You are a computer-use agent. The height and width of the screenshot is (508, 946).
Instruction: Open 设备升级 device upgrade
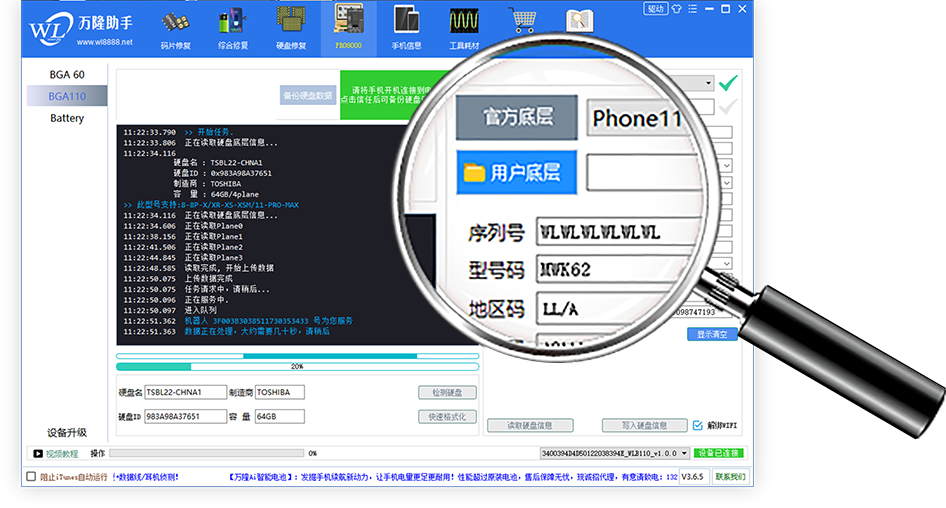(x=67, y=432)
